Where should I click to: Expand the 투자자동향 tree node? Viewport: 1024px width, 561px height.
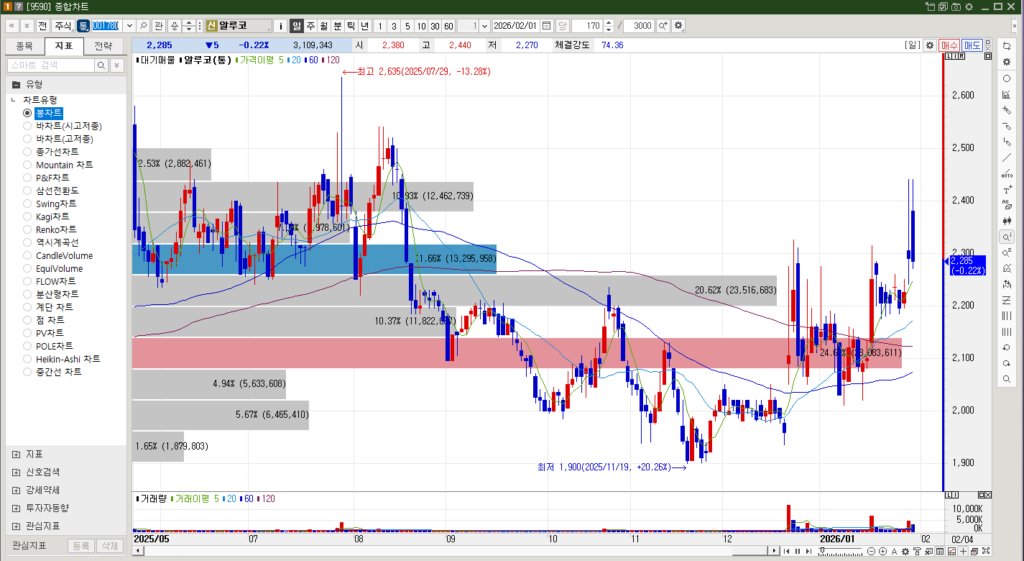click(16, 508)
